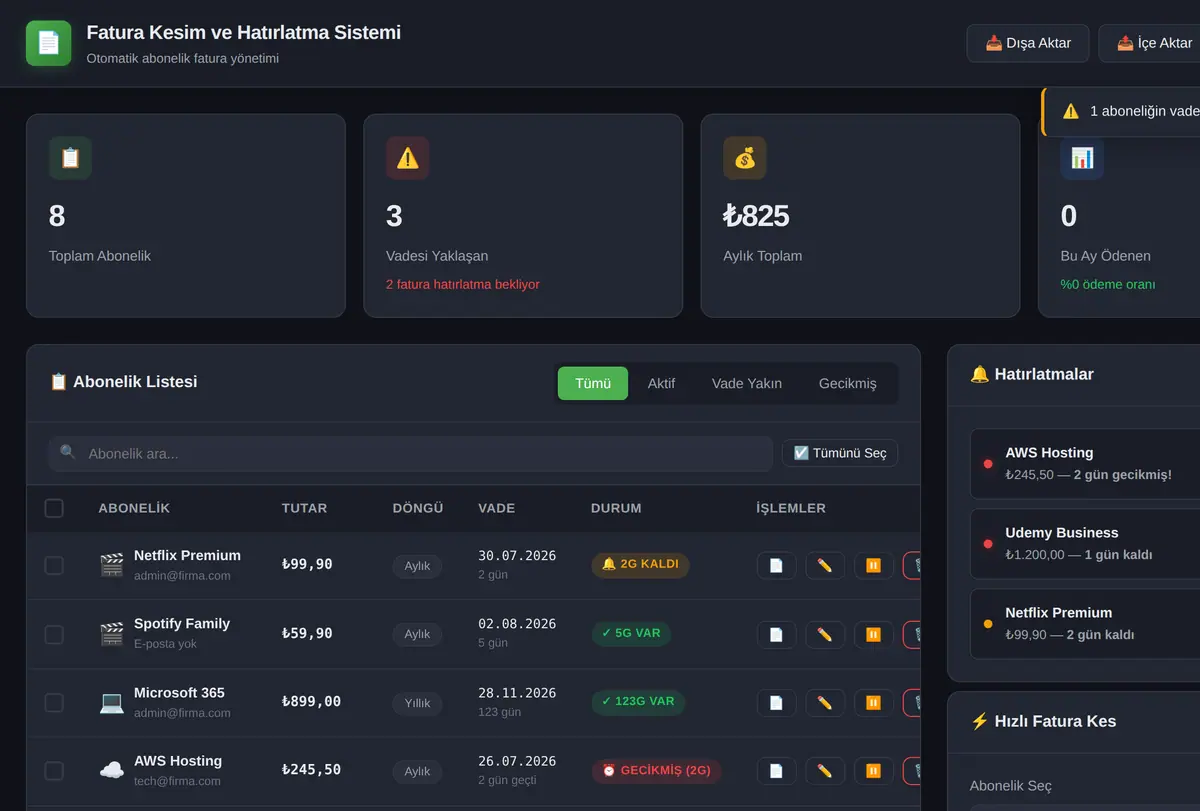Pause the Netflix Premium subscription
Image resolution: width=1200 pixels, height=811 pixels.
pos(873,565)
